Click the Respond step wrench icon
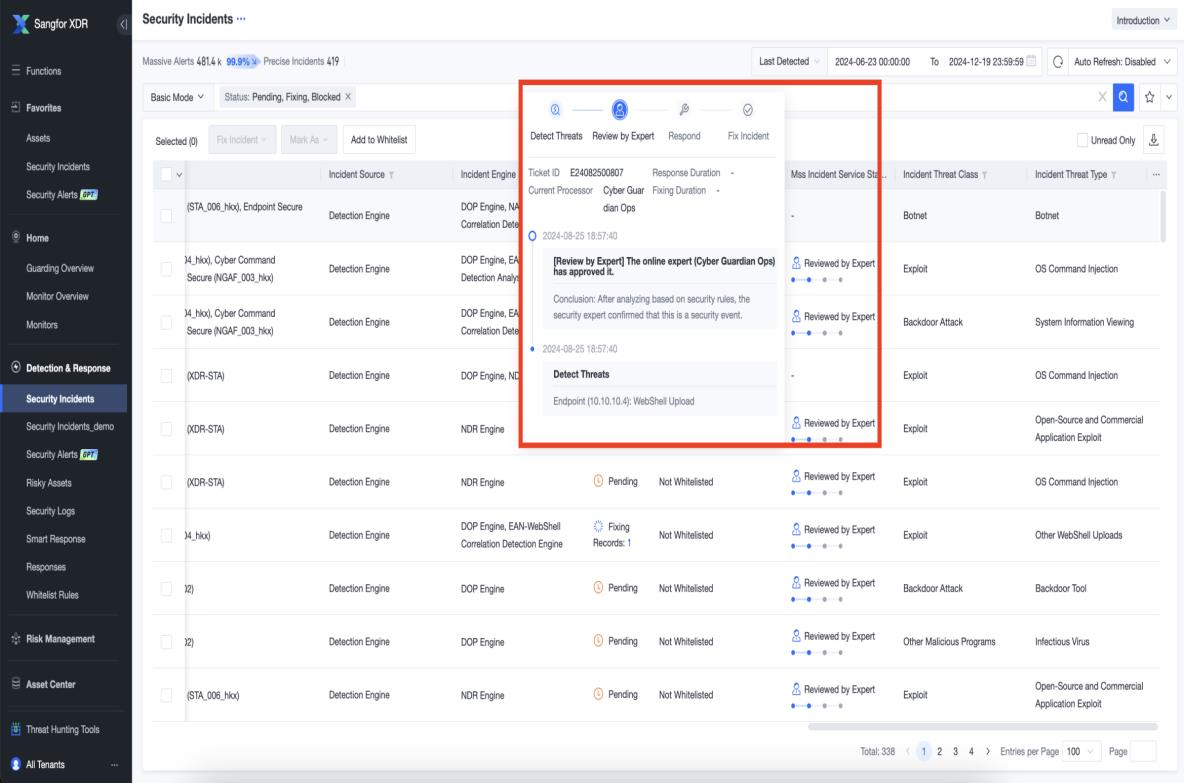This screenshot has height=783, width=1184. [x=684, y=110]
